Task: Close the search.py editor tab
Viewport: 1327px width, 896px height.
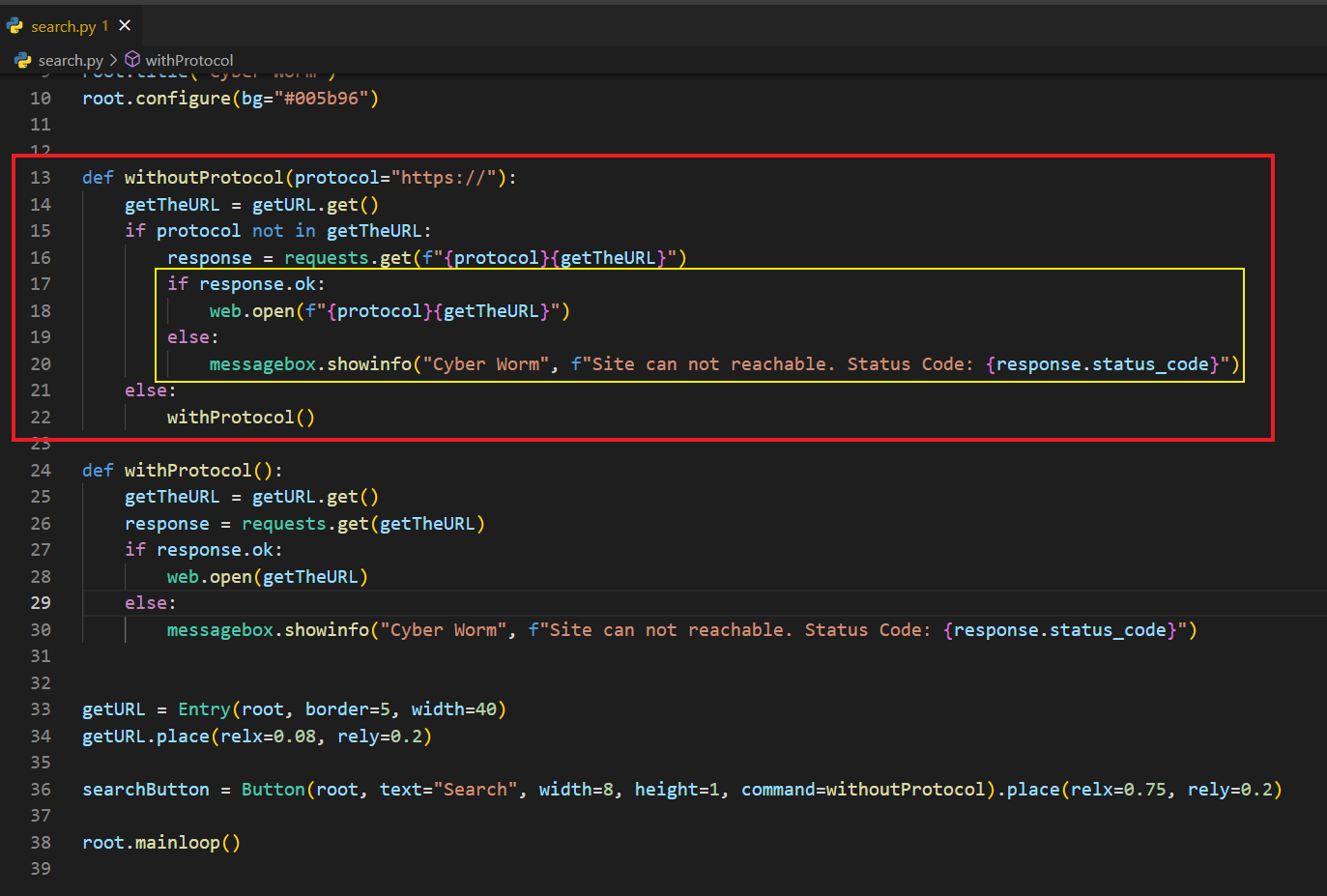Action: pyautogui.click(x=125, y=26)
